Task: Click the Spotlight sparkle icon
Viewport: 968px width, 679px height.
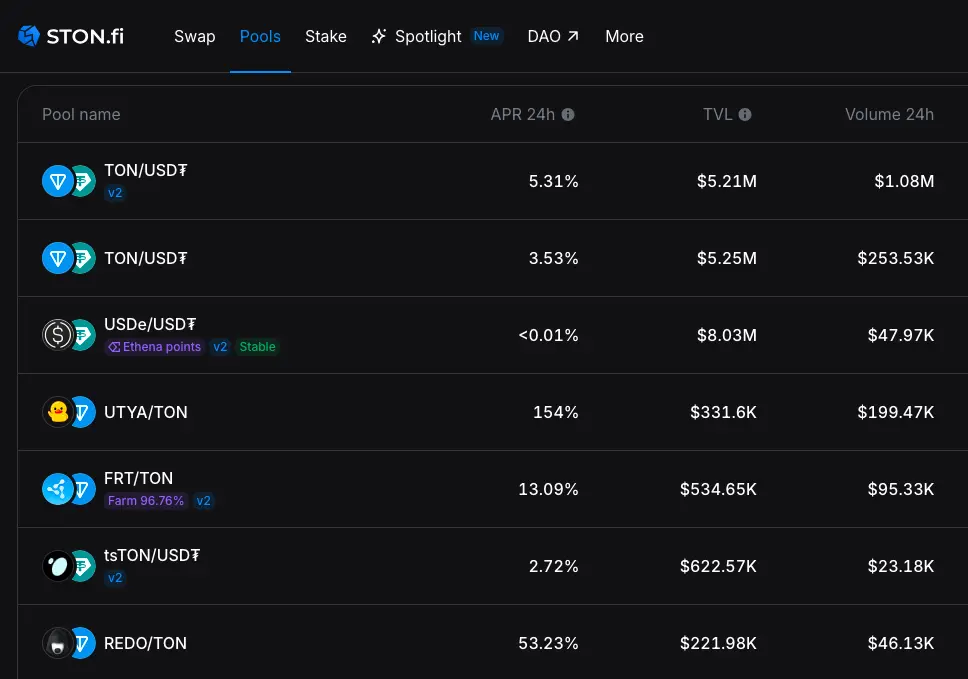Action: [379, 37]
